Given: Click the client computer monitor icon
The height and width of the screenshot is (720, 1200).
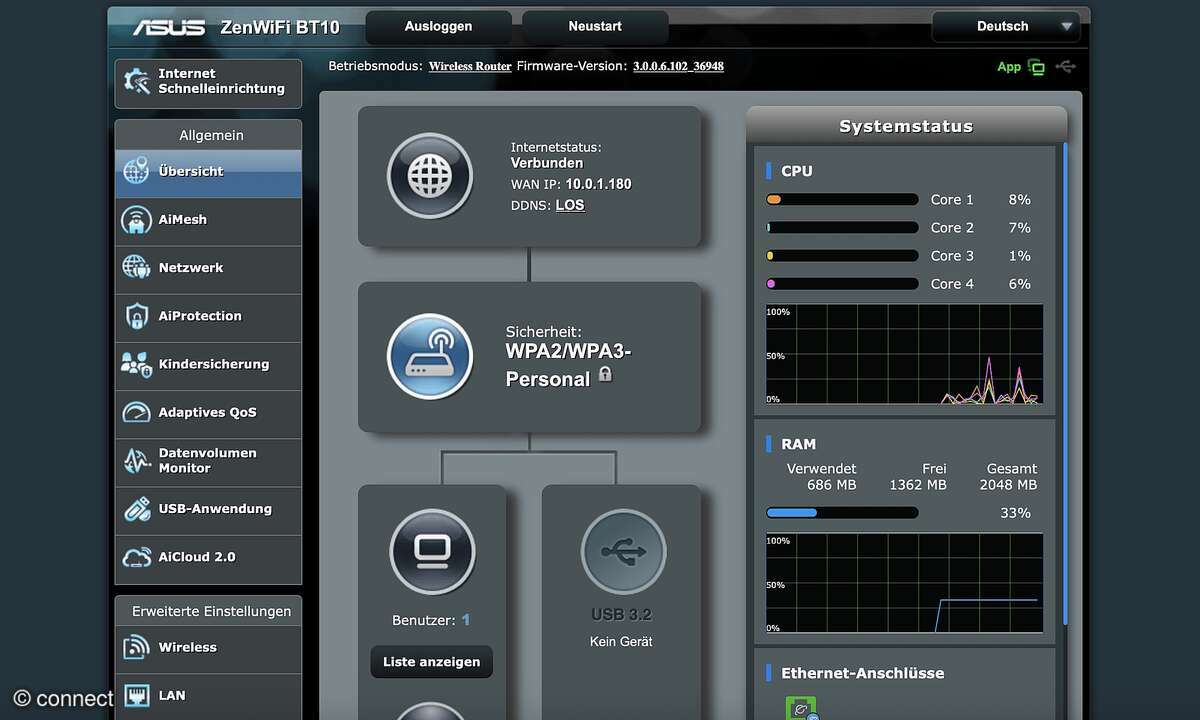Looking at the screenshot, I should pos(432,552).
